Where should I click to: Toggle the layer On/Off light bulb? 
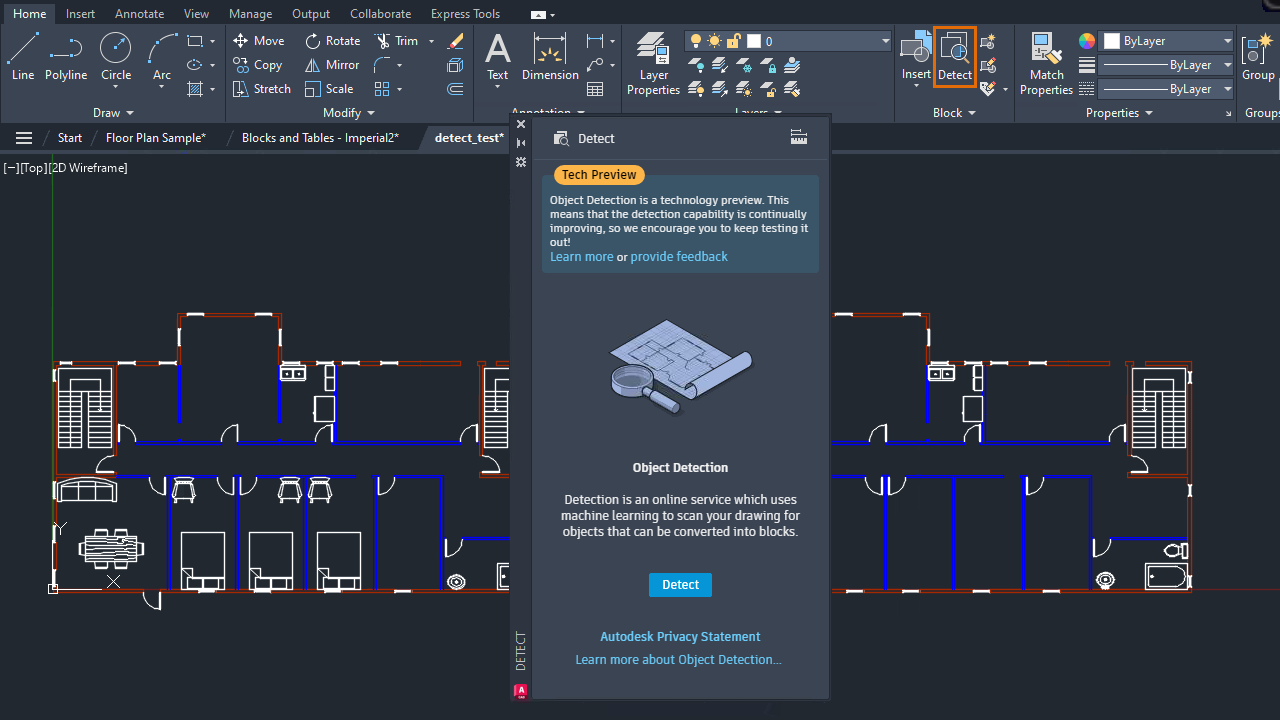coord(696,41)
